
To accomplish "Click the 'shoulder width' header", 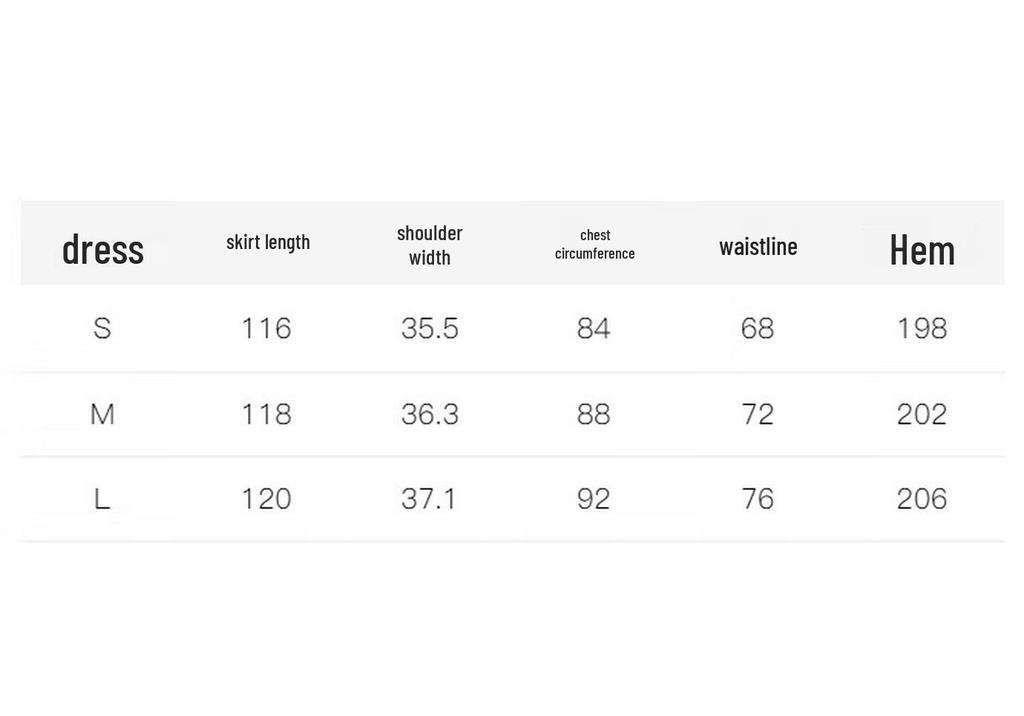I will 430,245.
